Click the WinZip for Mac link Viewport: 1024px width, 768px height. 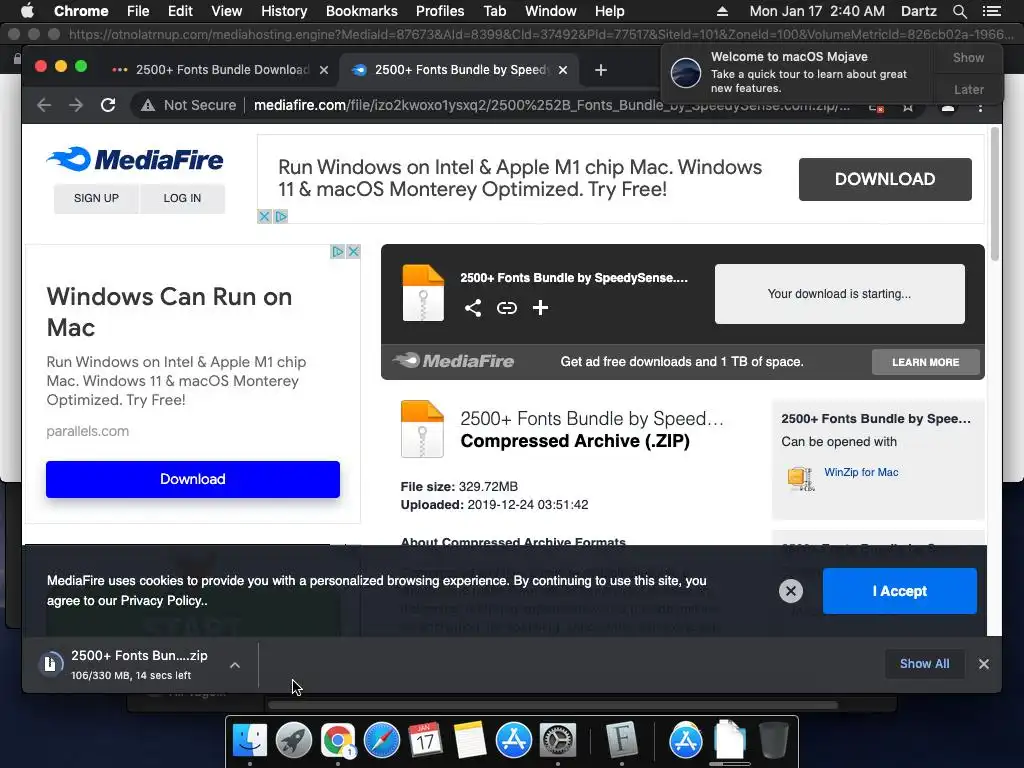pyautogui.click(x=861, y=472)
